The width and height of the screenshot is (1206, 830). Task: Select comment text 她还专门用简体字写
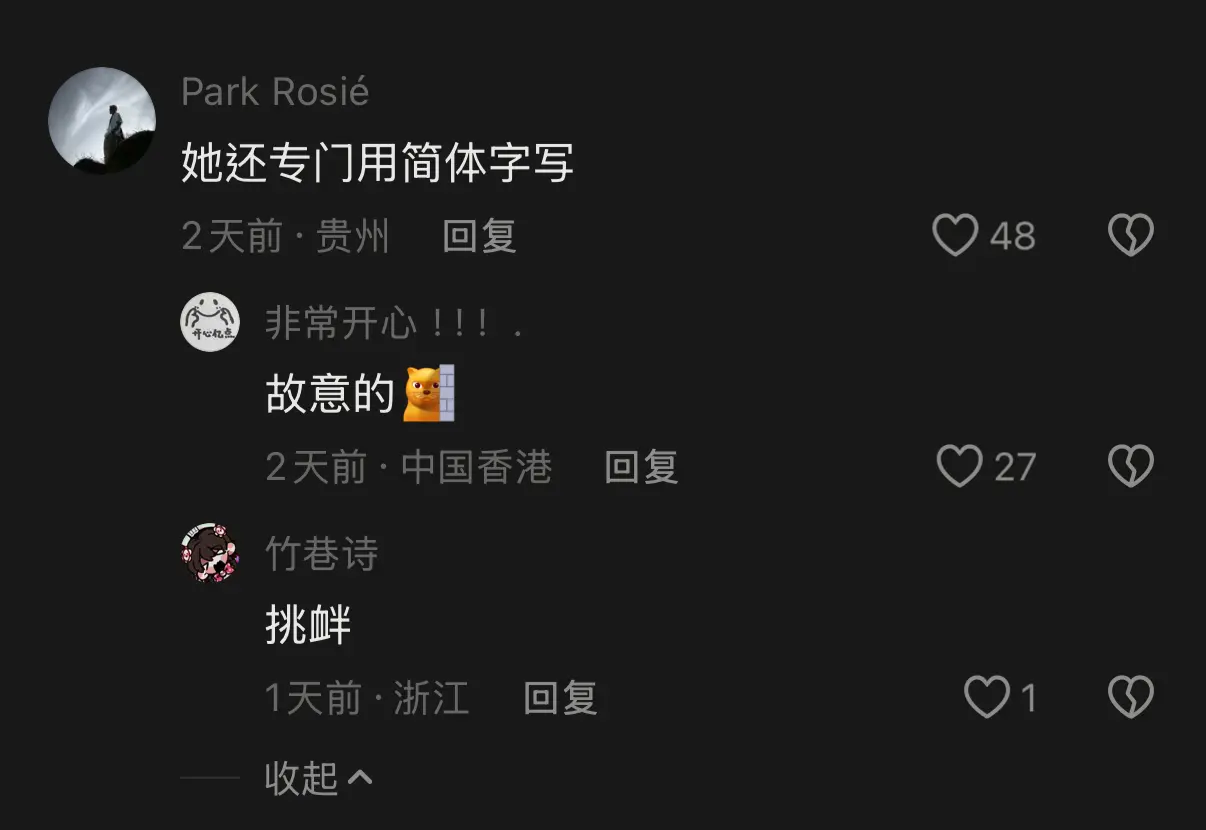pos(377,162)
